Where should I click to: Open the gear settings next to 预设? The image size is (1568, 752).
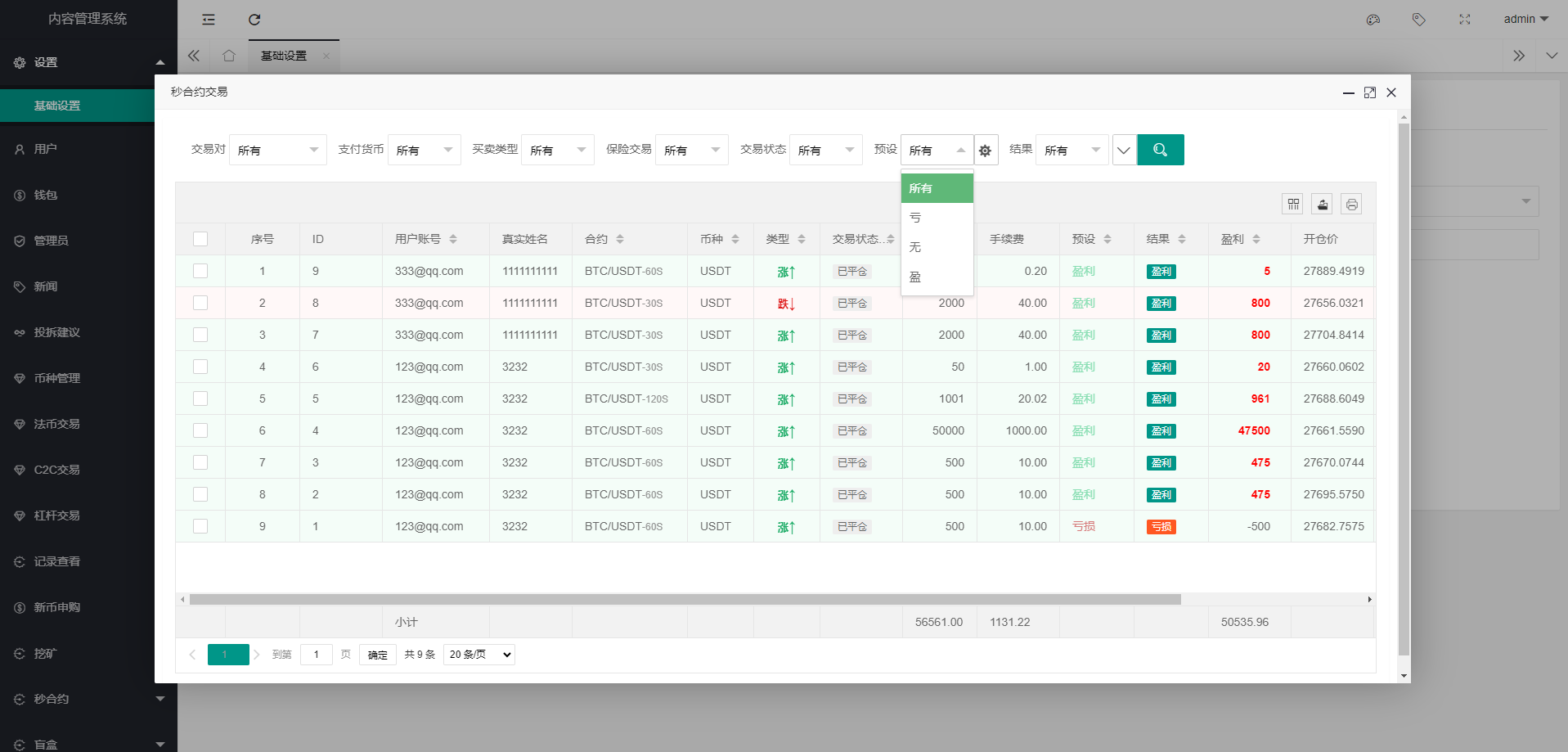[986, 151]
